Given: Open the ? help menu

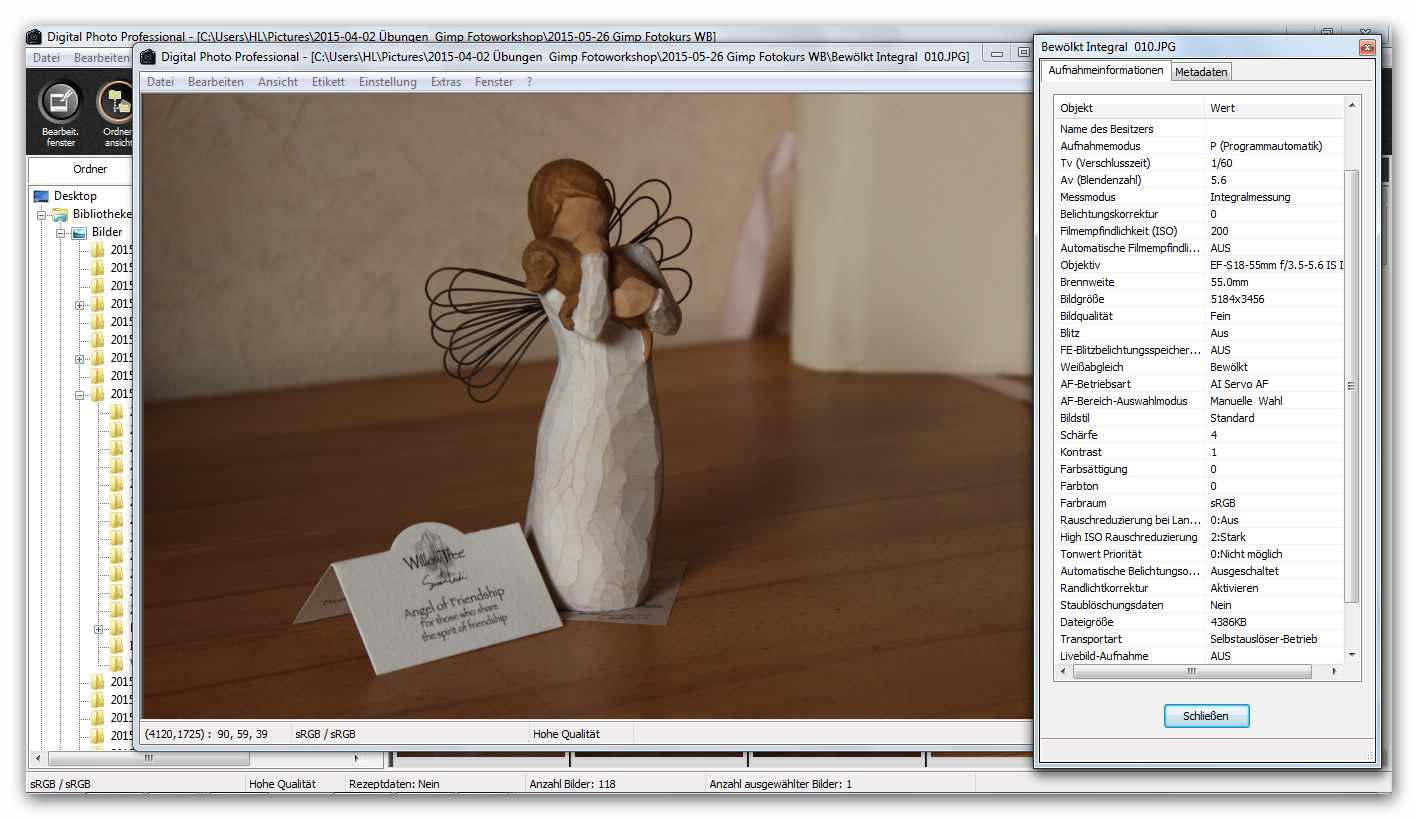Looking at the screenshot, I should pyautogui.click(x=530, y=82).
